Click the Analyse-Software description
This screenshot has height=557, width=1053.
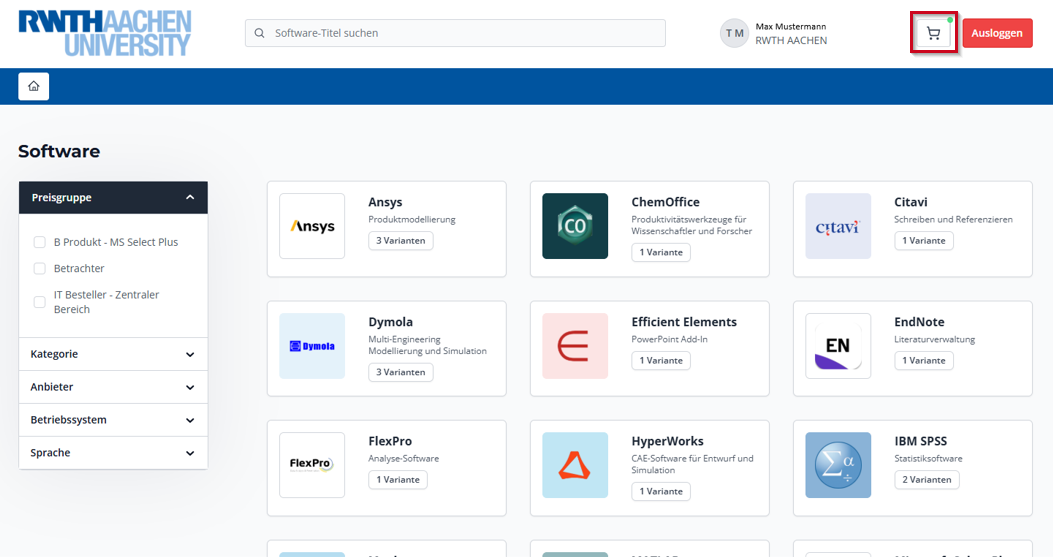pos(404,459)
